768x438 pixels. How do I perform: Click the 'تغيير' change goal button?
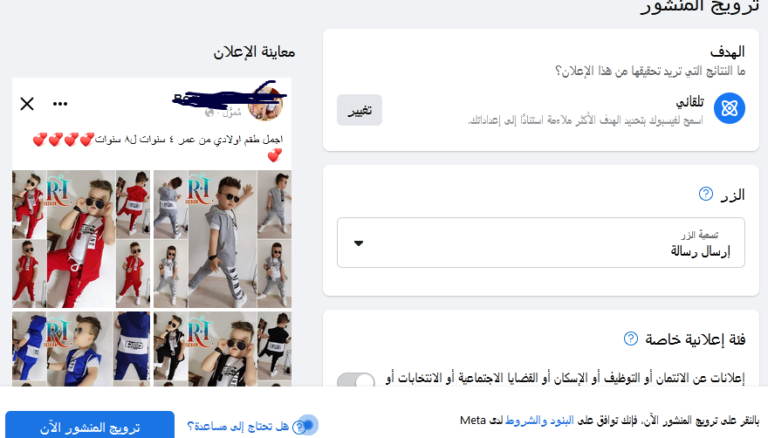tap(360, 110)
